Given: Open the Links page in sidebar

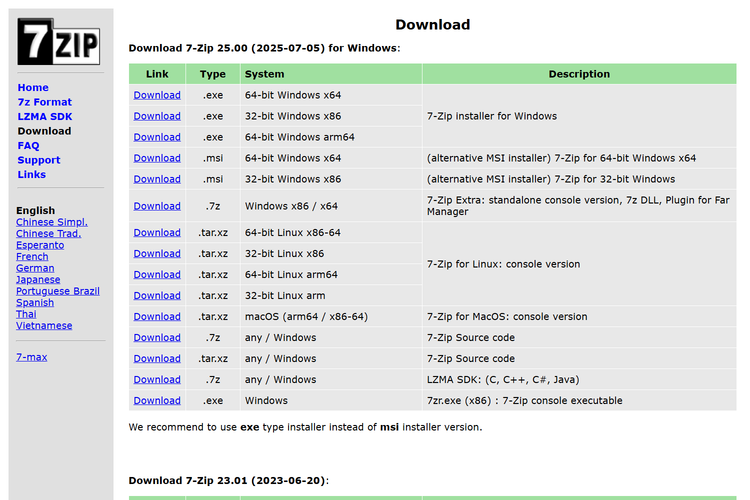Looking at the screenshot, I should point(32,174).
